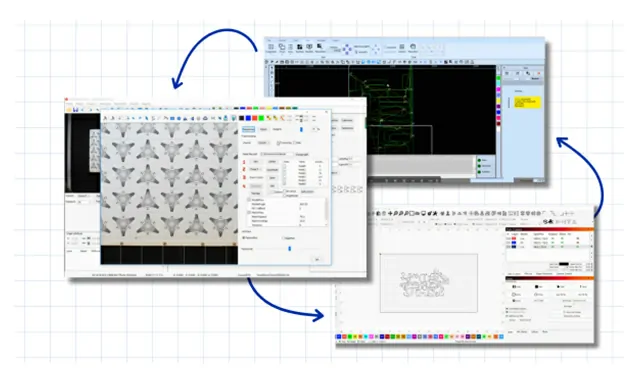The image size is (644, 385).
Task: Choose green layer color in black-canvas window palette
Action: tap(498, 78)
